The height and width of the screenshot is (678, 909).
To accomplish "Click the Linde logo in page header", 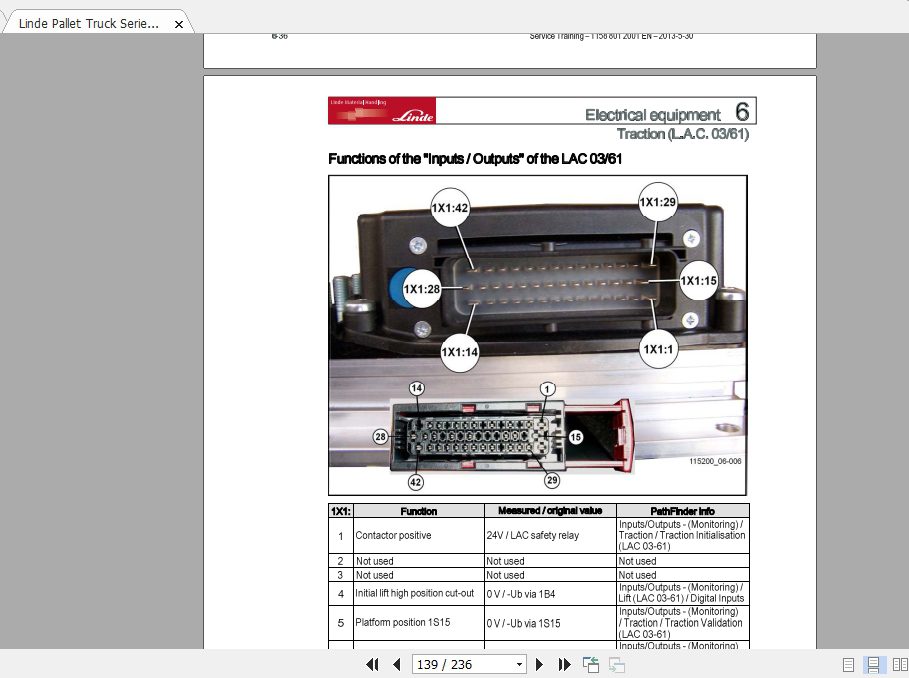I will coord(381,111).
